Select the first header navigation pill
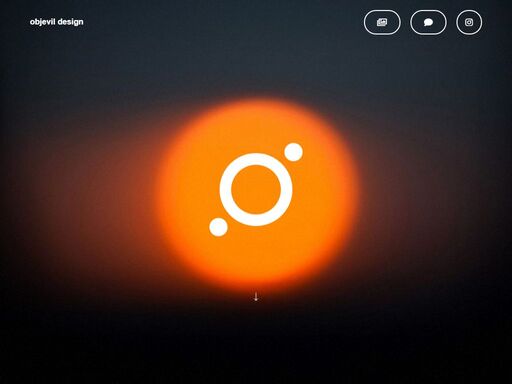The width and height of the screenshot is (512, 384). pyautogui.click(x=382, y=22)
